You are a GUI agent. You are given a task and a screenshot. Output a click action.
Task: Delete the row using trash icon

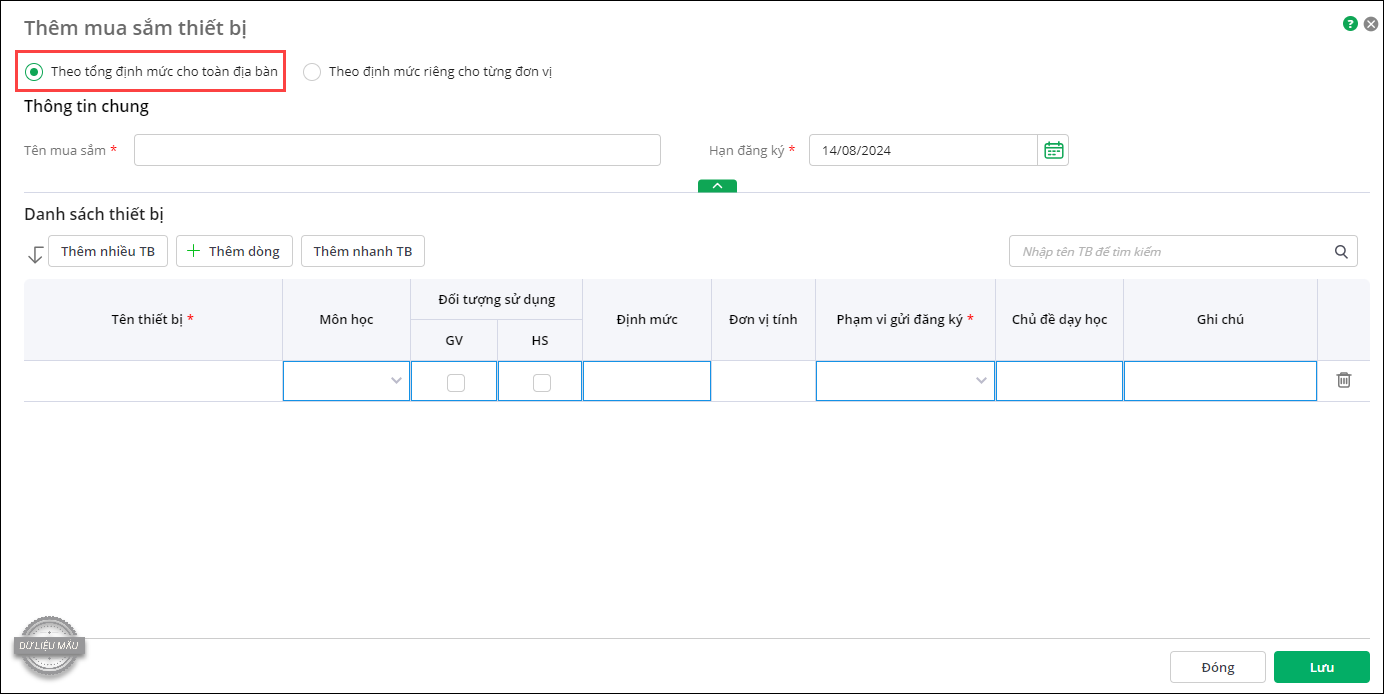pos(1344,380)
